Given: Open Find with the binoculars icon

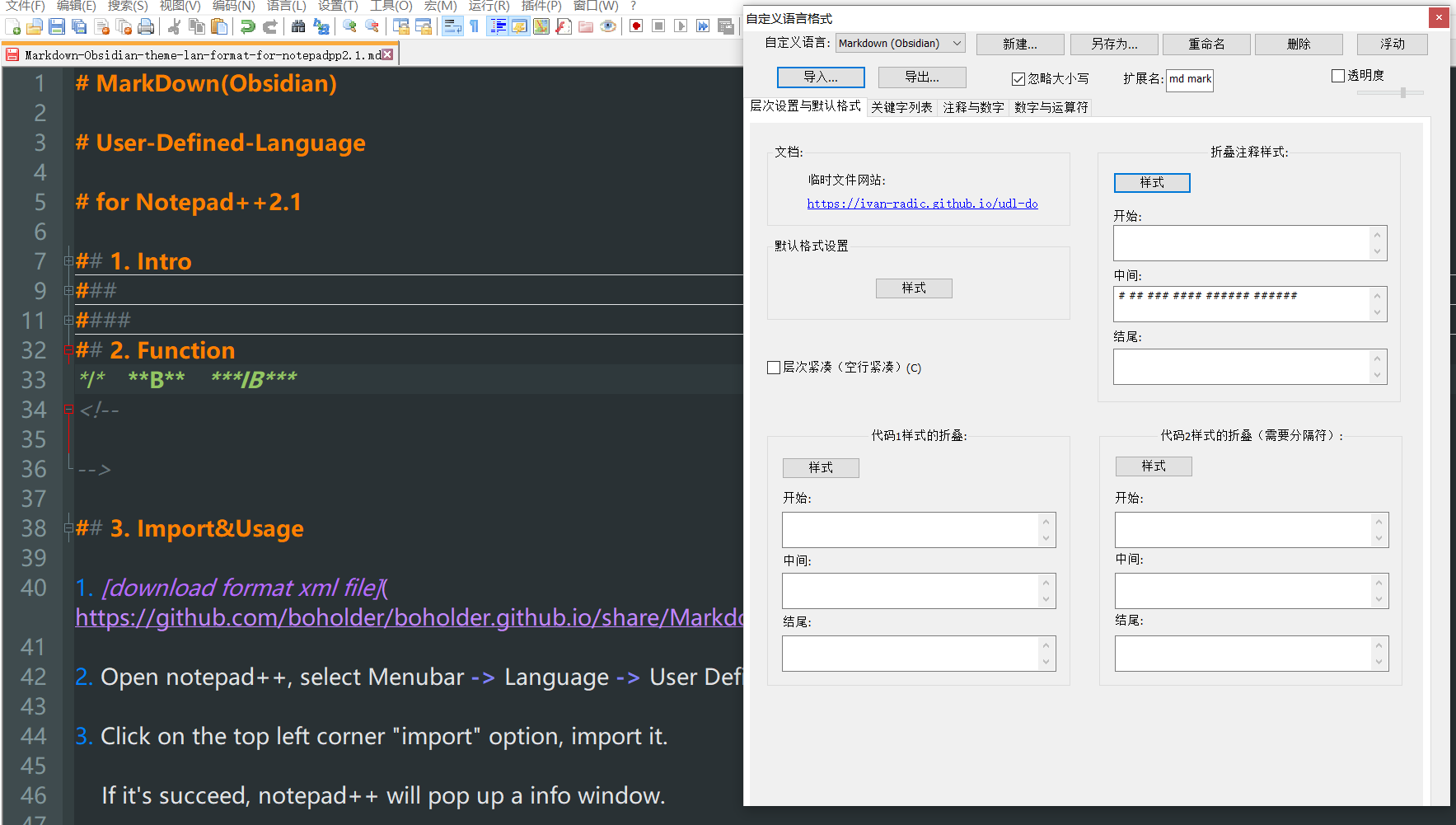Looking at the screenshot, I should [298, 26].
